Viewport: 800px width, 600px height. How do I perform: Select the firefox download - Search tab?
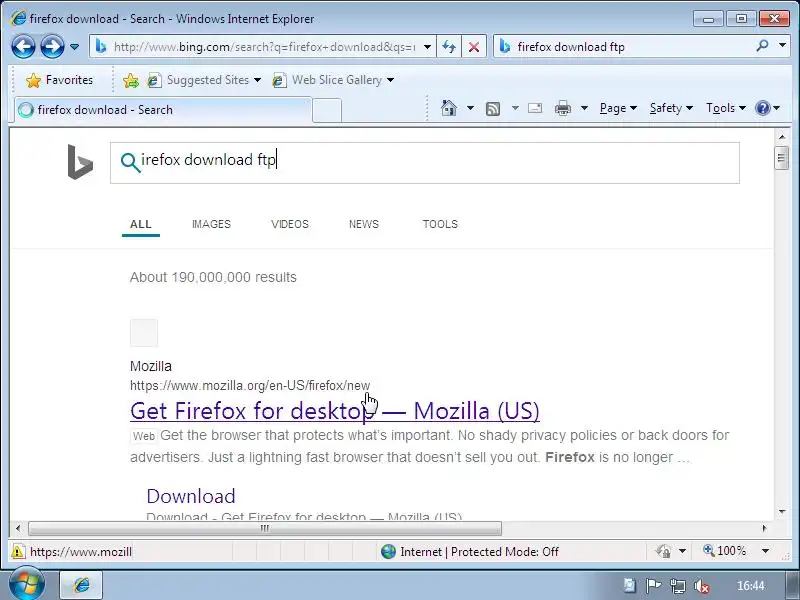[x=162, y=110]
